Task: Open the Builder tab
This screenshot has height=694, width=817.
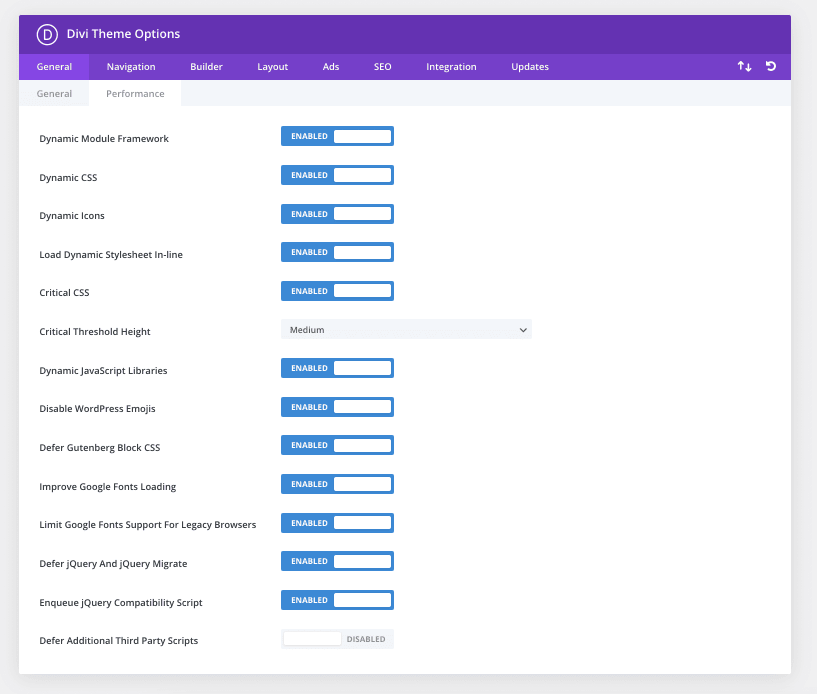Action: click(206, 67)
